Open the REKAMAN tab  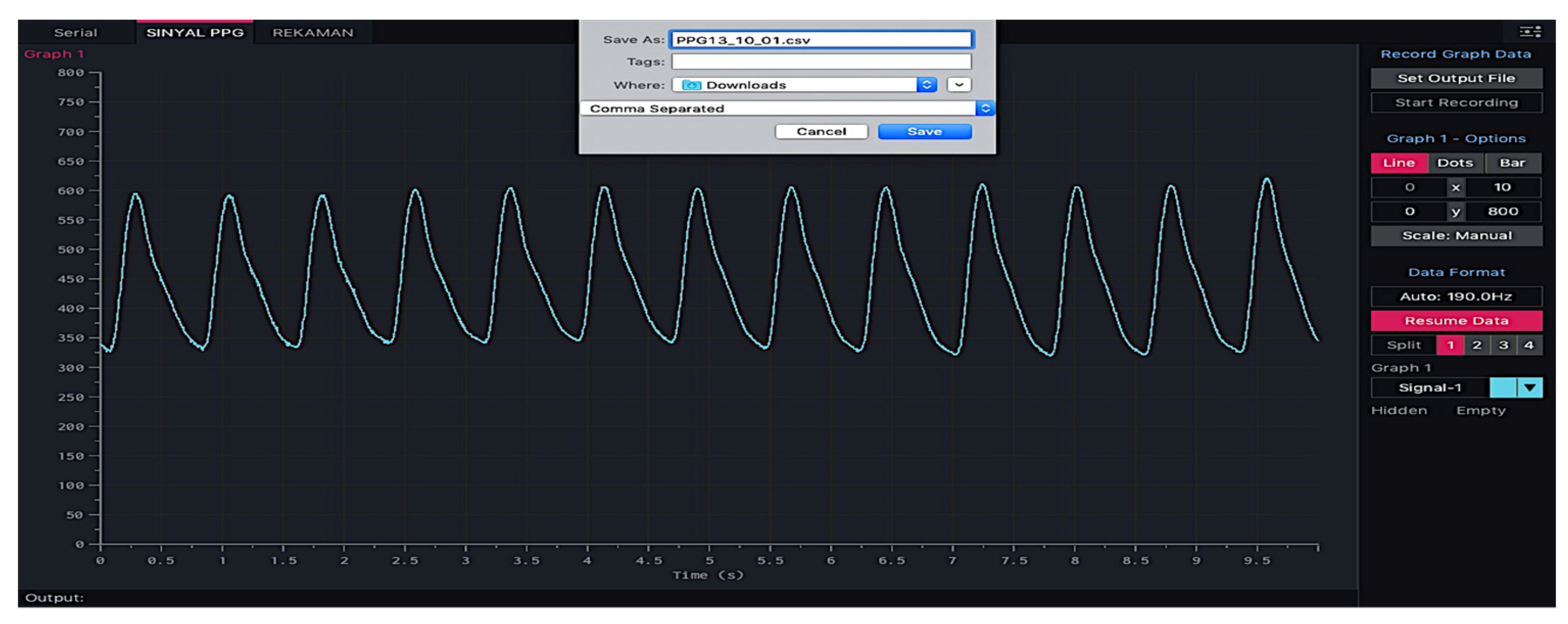(x=312, y=33)
